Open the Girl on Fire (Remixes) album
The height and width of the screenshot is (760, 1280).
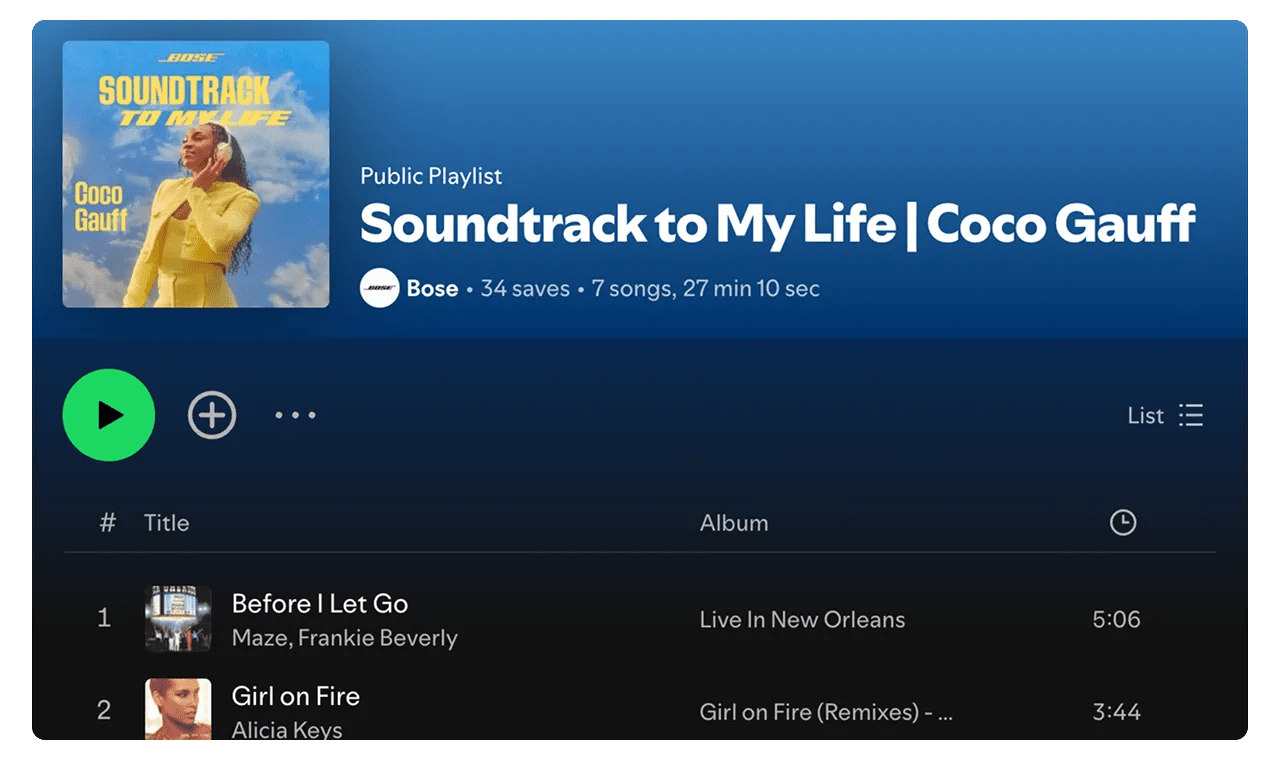[x=826, y=712]
